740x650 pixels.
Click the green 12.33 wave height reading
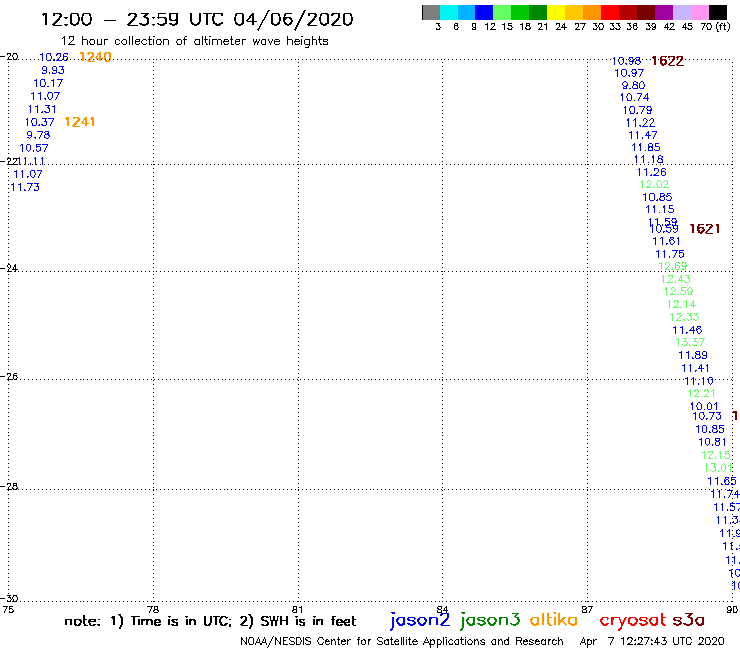point(684,317)
